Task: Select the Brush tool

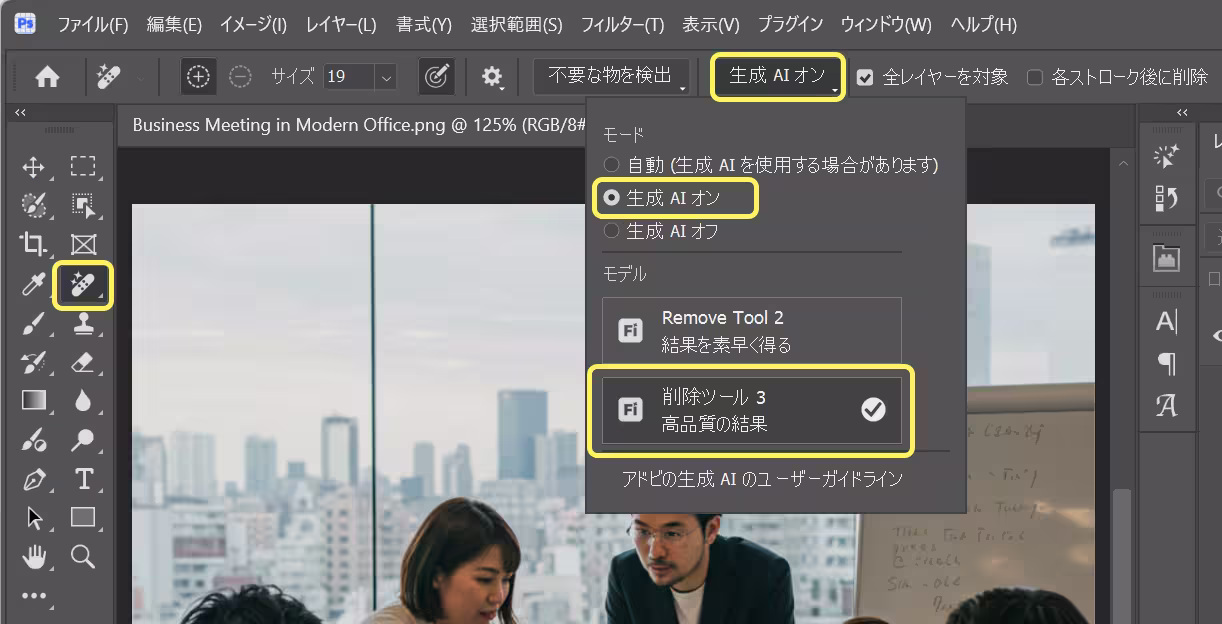Action: point(33,323)
